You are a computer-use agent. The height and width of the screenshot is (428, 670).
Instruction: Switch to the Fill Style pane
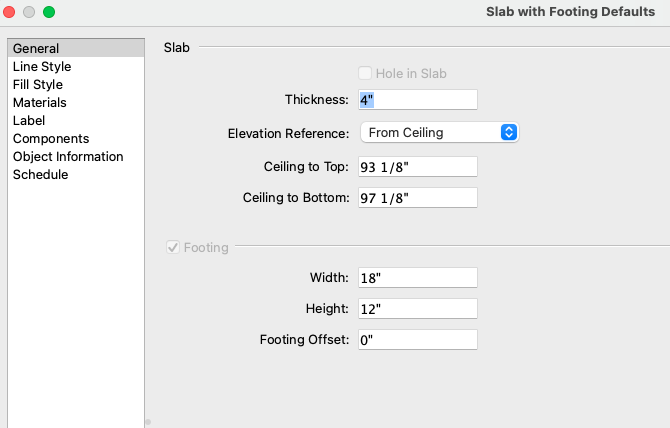pos(38,84)
